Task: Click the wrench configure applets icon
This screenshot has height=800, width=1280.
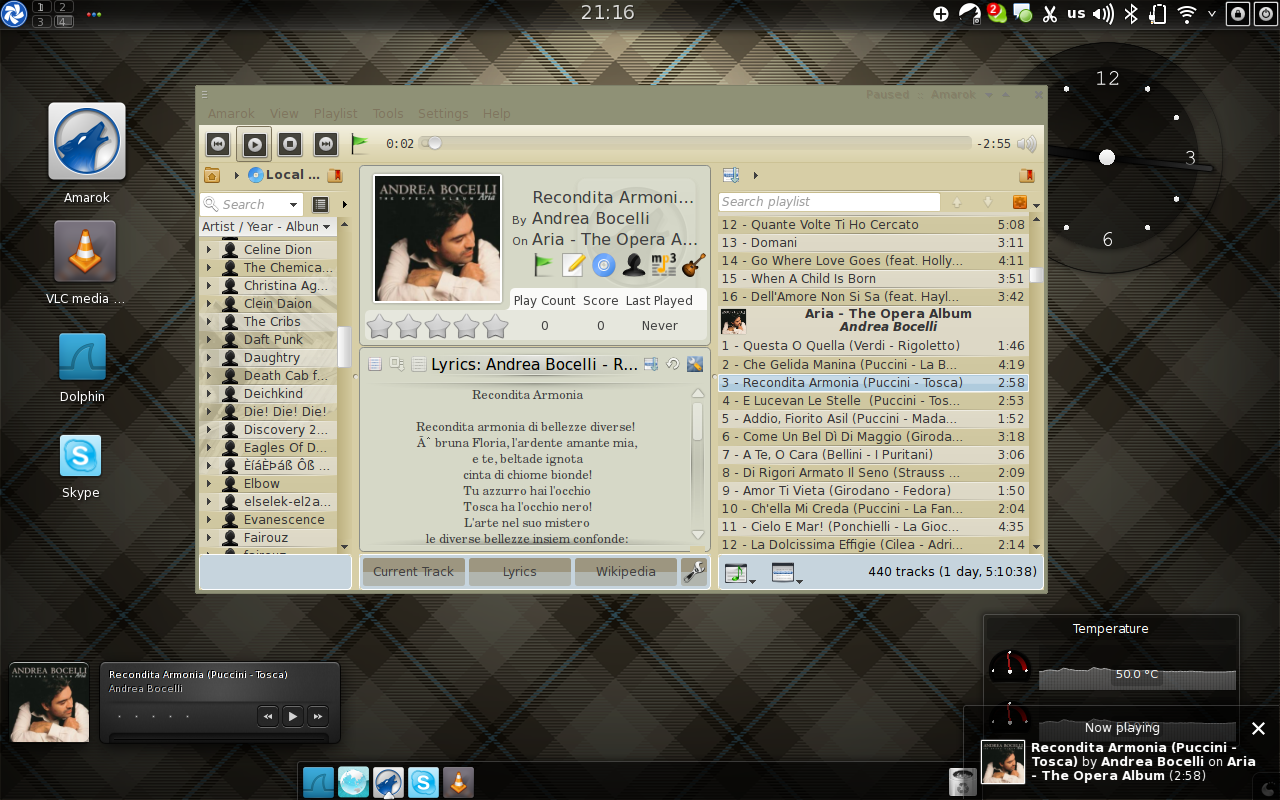Action: click(693, 572)
